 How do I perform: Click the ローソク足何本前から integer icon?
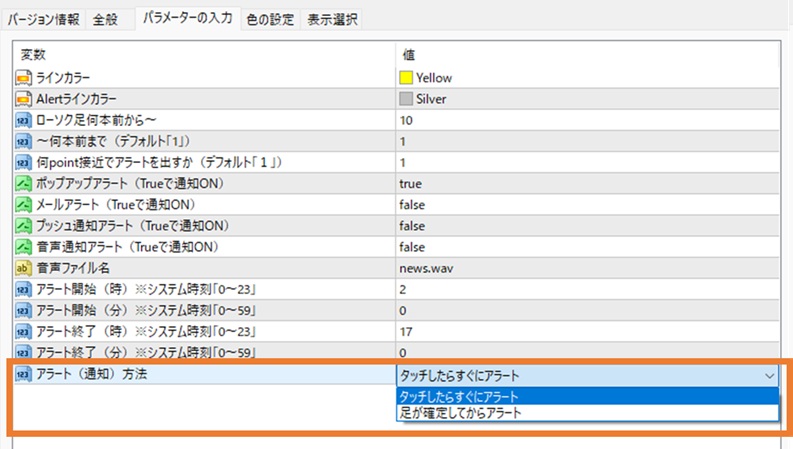click(23, 120)
